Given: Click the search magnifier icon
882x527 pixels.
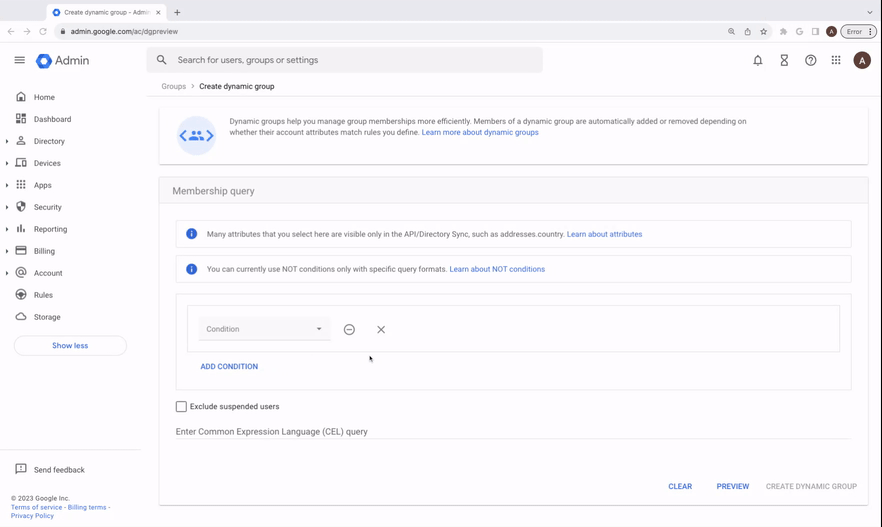Looking at the screenshot, I should [x=161, y=60].
